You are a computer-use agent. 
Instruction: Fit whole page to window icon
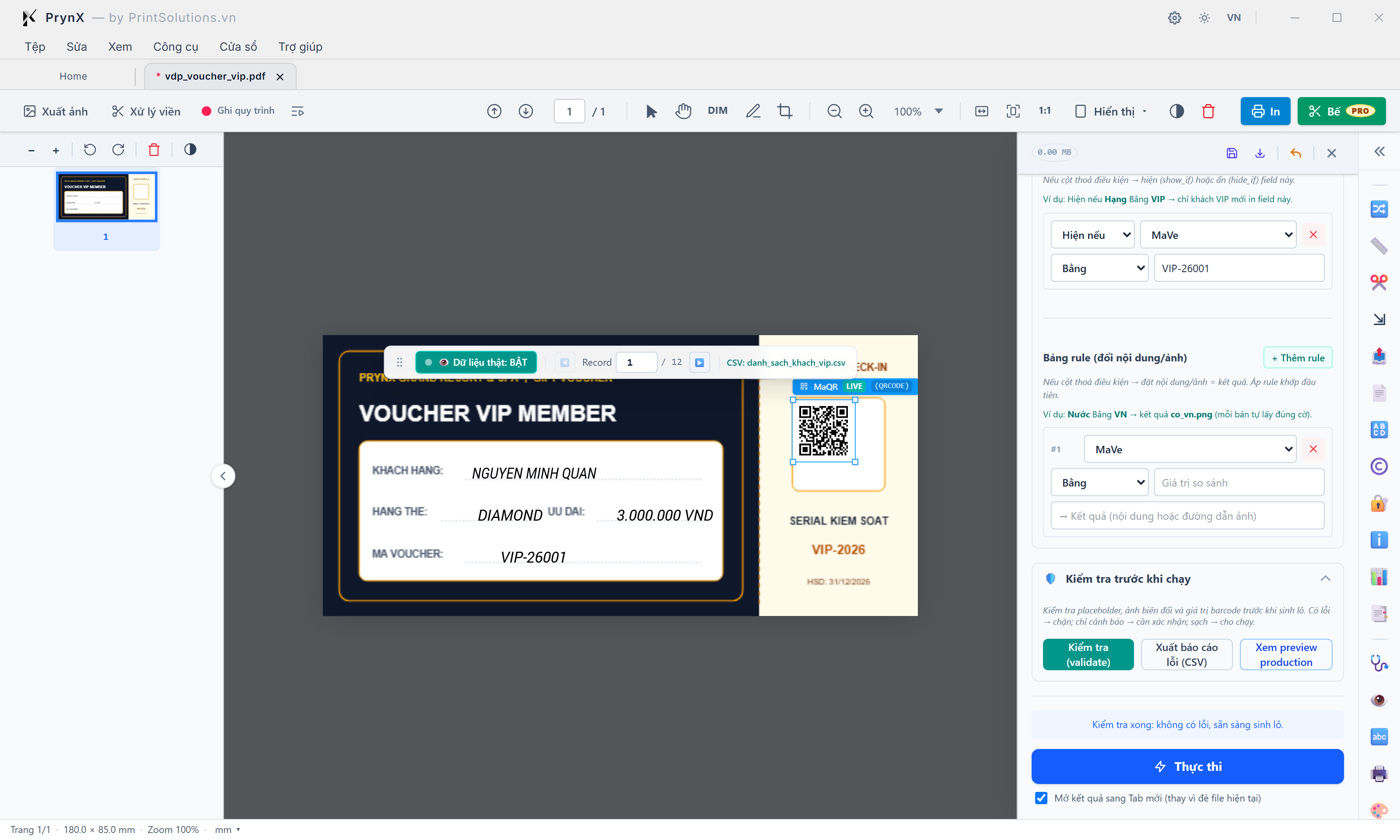click(1013, 112)
